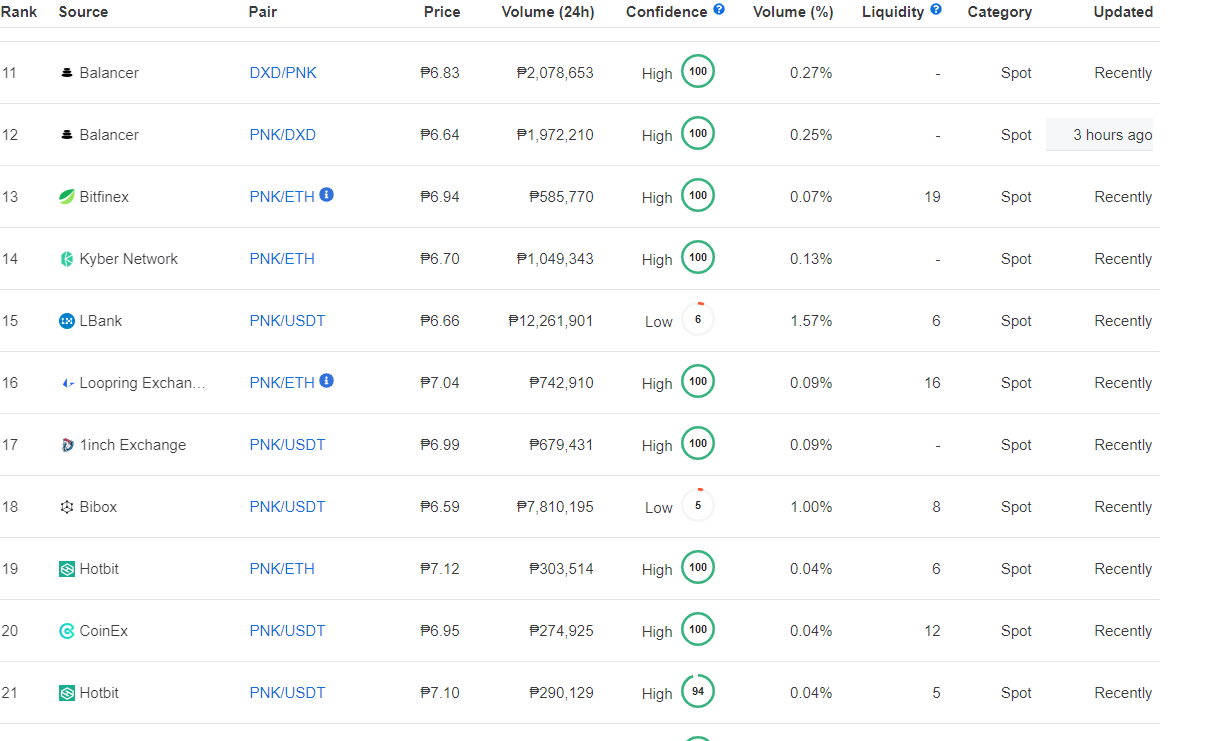Open Kyber Network PNK/ETH pair link
The image size is (1231, 741).
click(282, 259)
